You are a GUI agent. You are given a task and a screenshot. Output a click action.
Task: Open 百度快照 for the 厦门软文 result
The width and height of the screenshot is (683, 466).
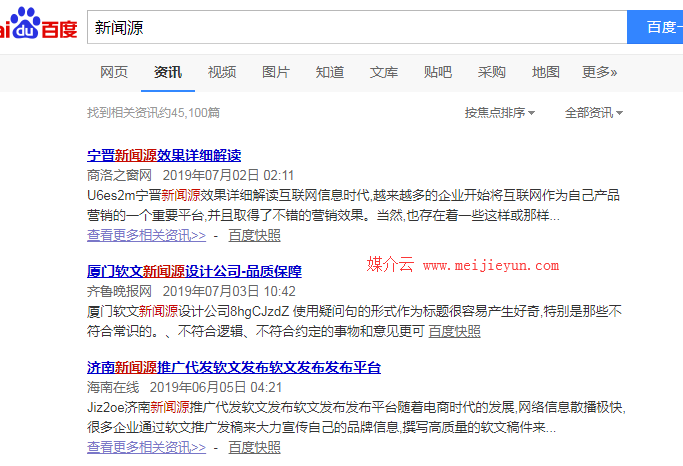tap(454, 331)
